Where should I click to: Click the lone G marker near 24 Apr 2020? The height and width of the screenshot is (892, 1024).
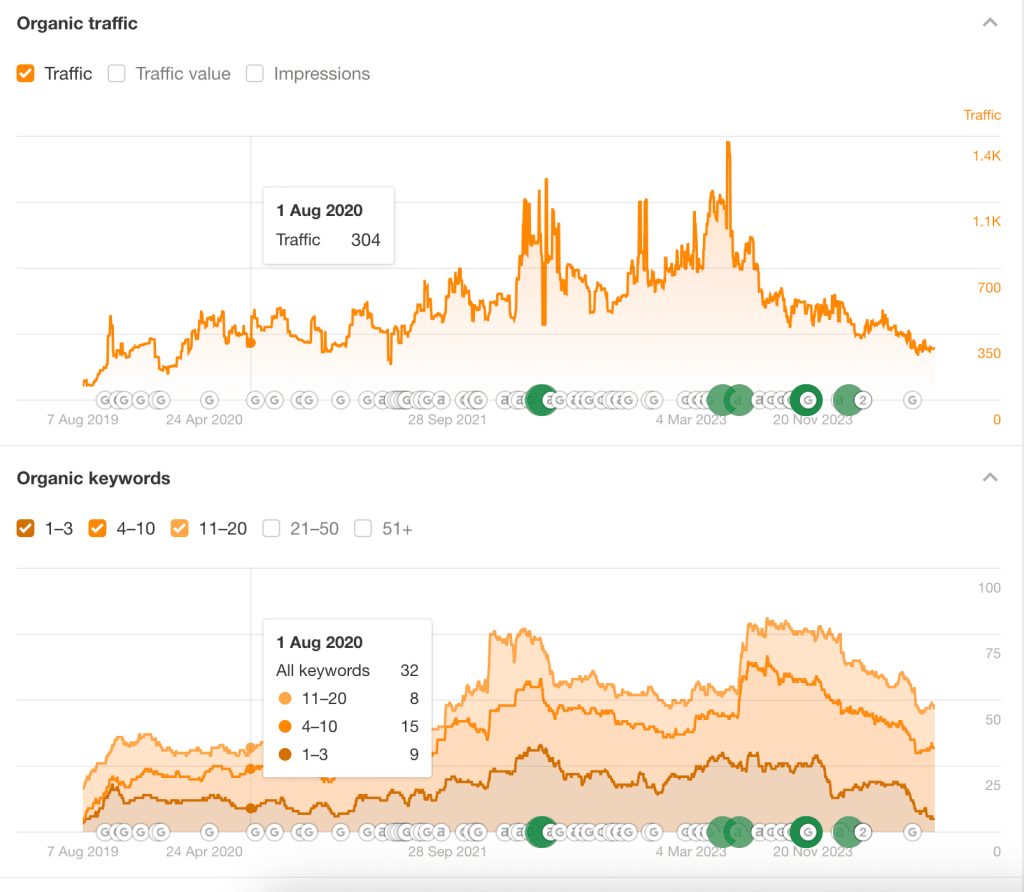(x=208, y=399)
